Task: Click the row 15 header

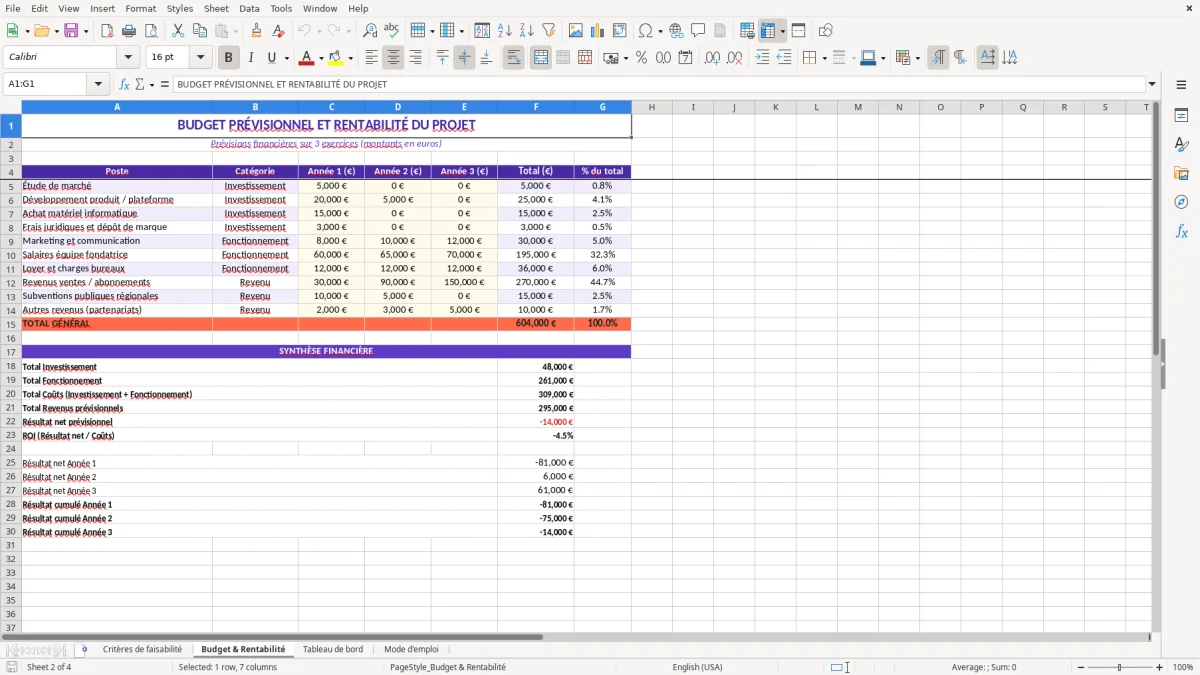Action: (11, 324)
